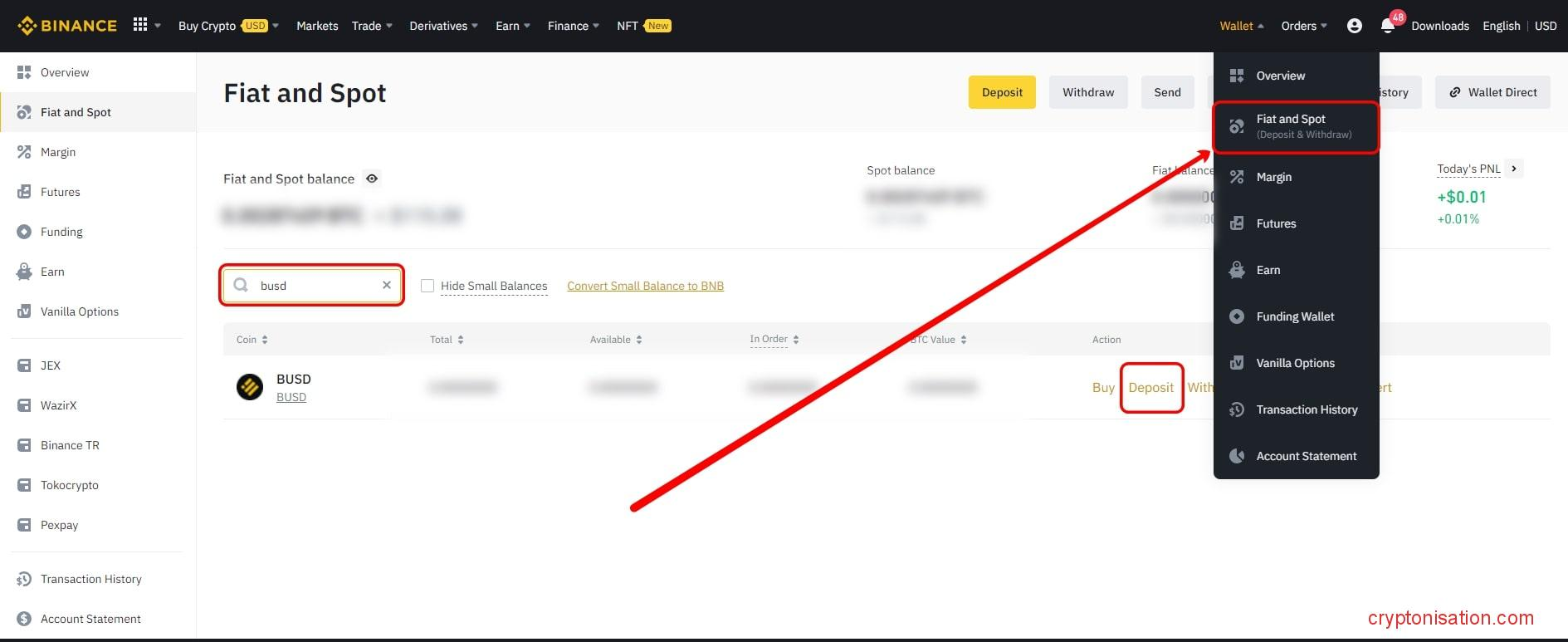Open Downloads in the top bar
The image size is (1568, 642).
coord(1440,26)
